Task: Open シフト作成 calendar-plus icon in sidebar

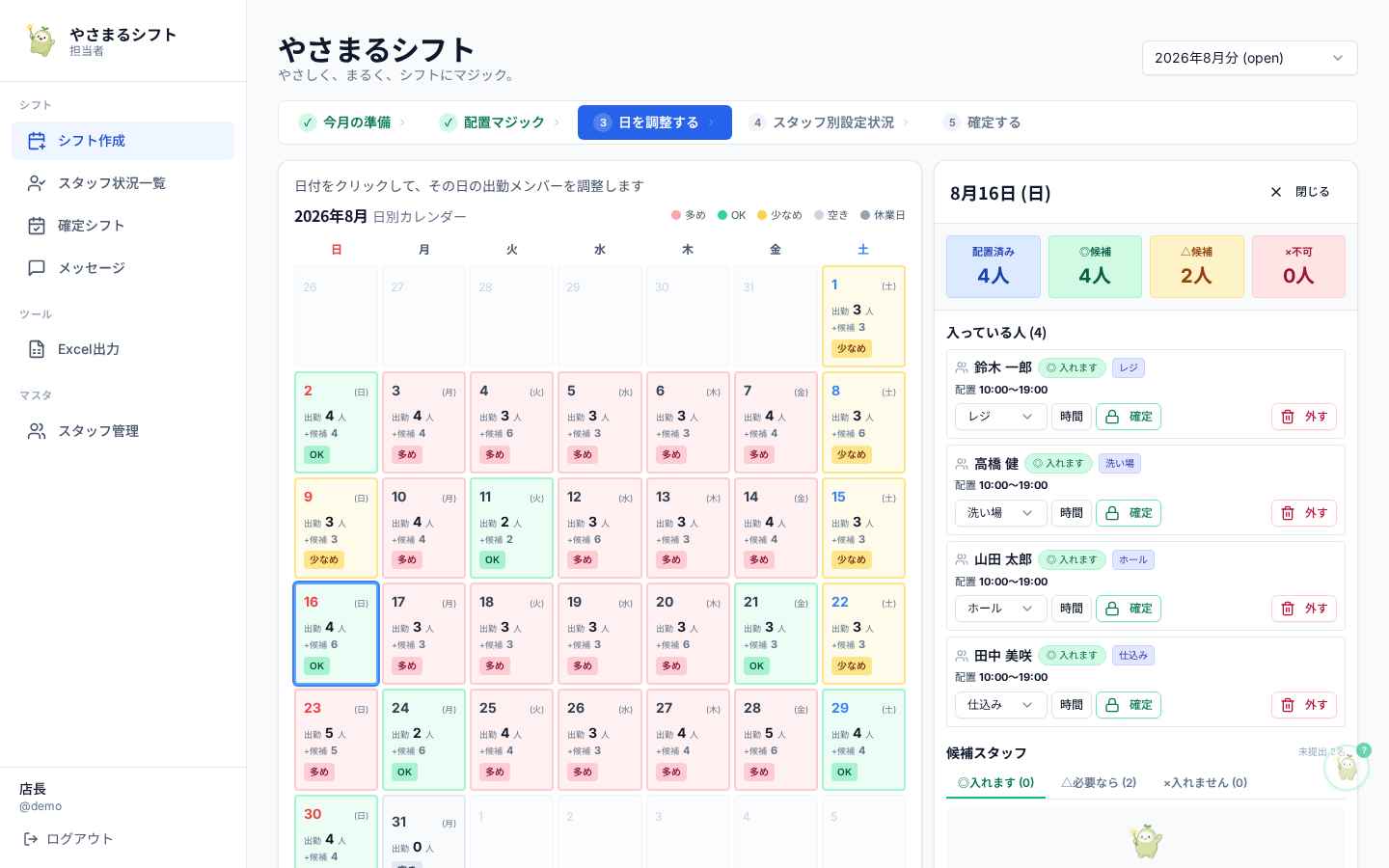Action: pos(37,141)
